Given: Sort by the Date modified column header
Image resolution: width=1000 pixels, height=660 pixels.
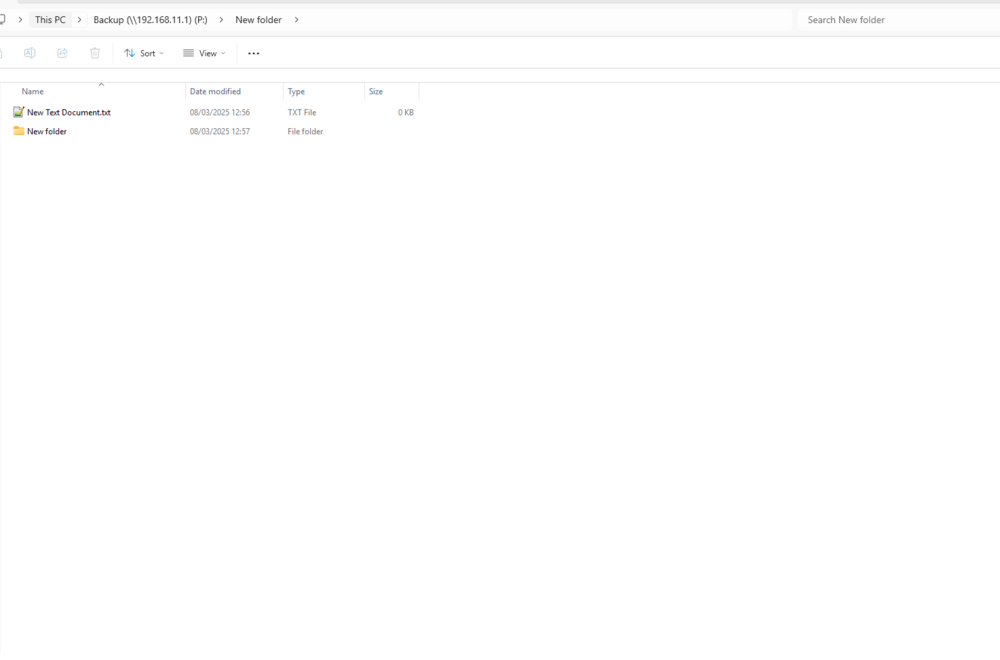Looking at the screenshot, I should pyautogui.click(x=215, y=92).
